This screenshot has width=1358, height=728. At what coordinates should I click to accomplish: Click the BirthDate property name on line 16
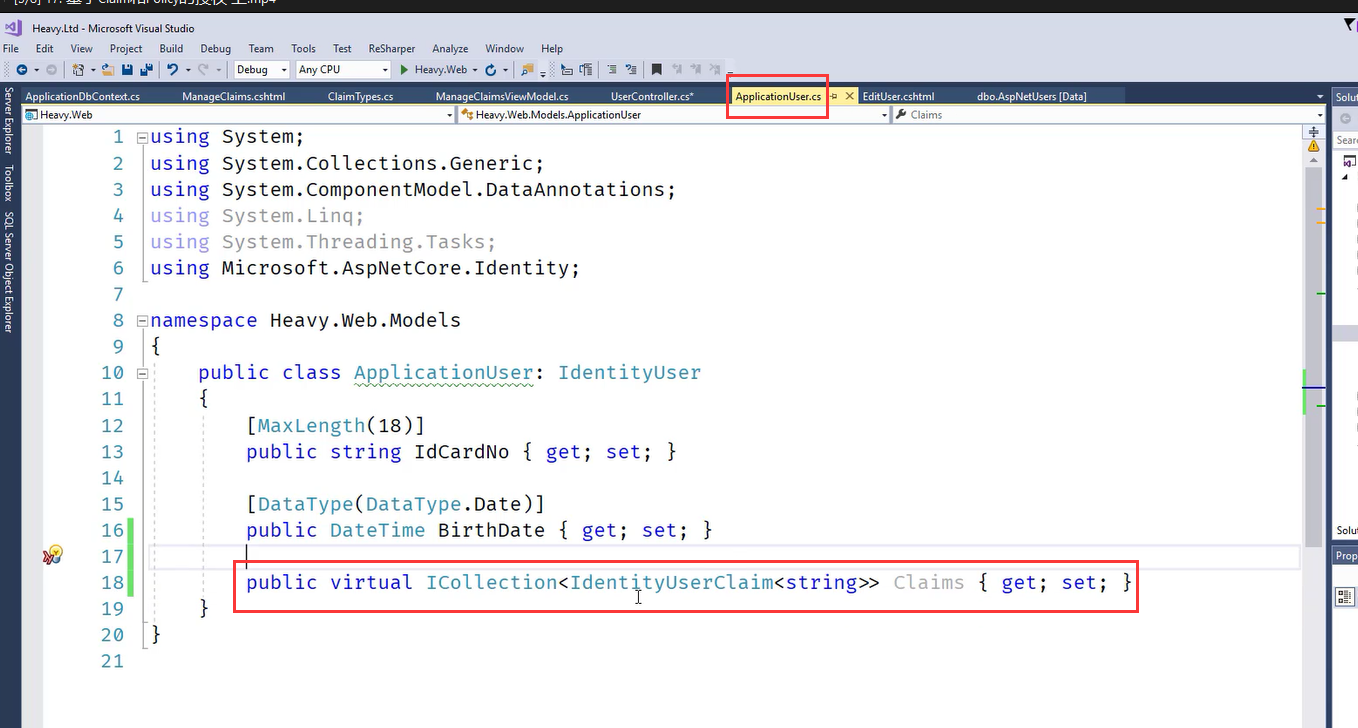491,530
